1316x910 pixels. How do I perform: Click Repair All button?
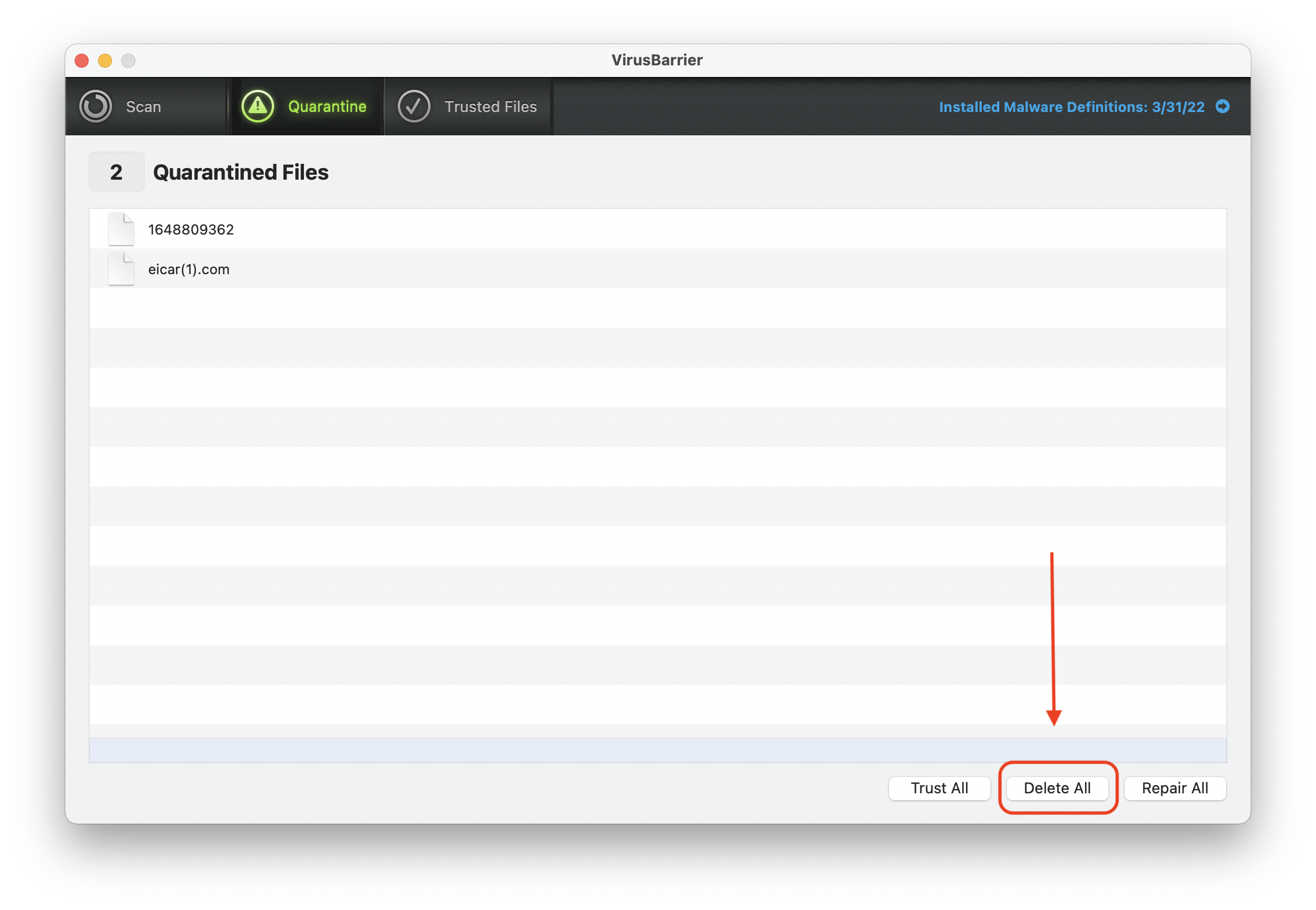1175,788
